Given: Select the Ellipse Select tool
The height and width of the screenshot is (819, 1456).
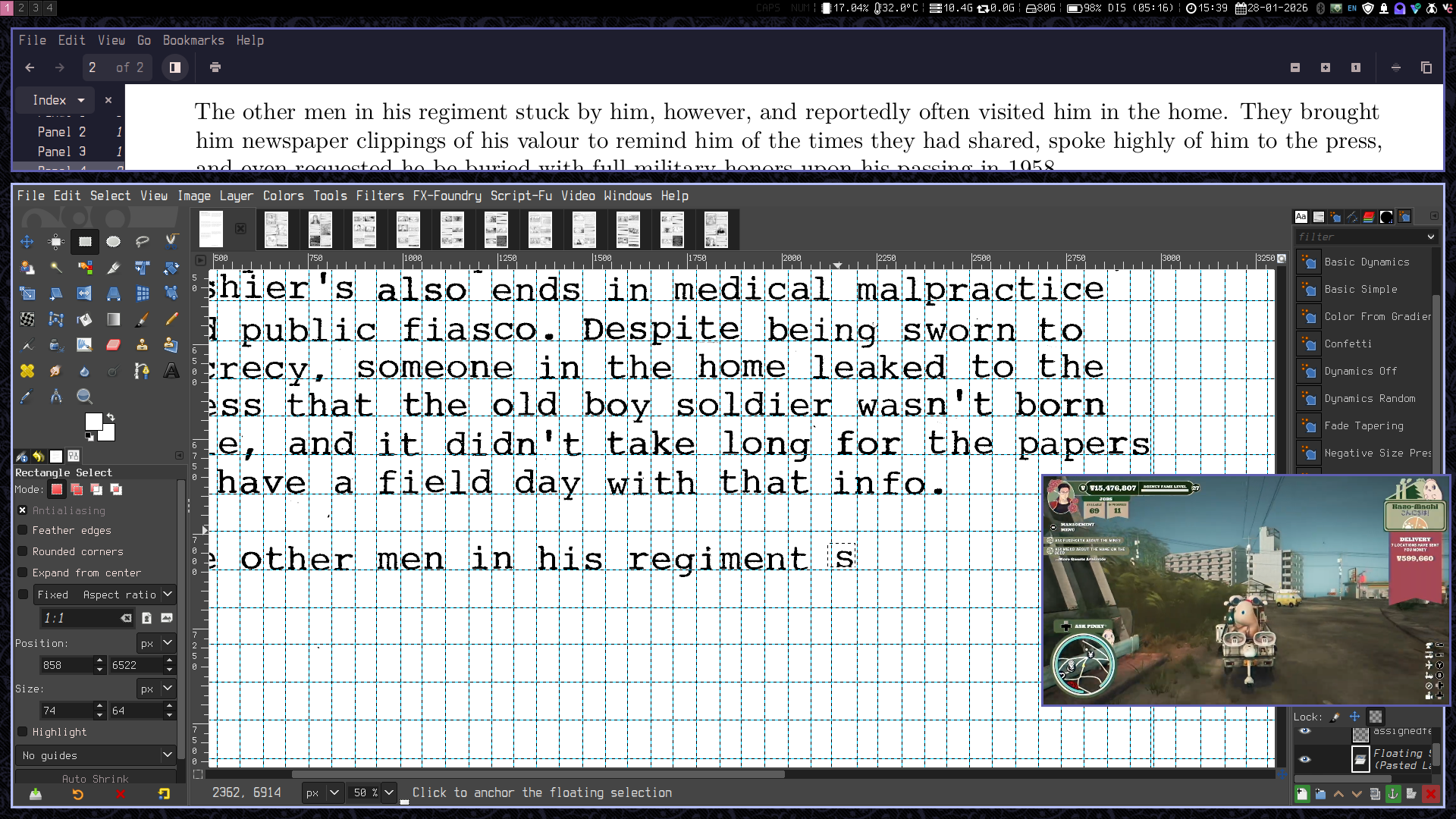Looking at the screenshot, I should (x=113, y=242).
